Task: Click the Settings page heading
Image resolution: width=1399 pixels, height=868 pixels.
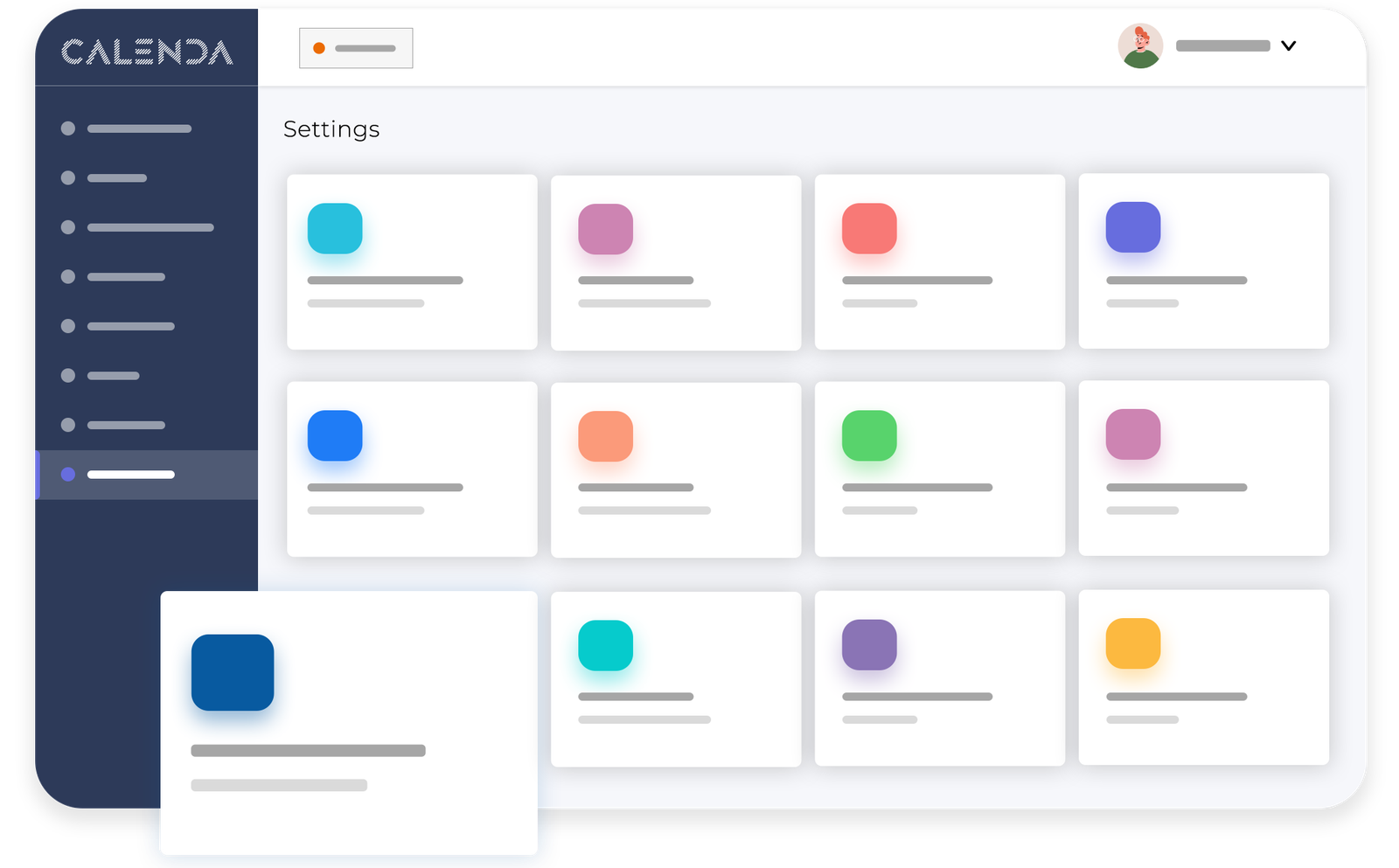Action: [331, 129]
